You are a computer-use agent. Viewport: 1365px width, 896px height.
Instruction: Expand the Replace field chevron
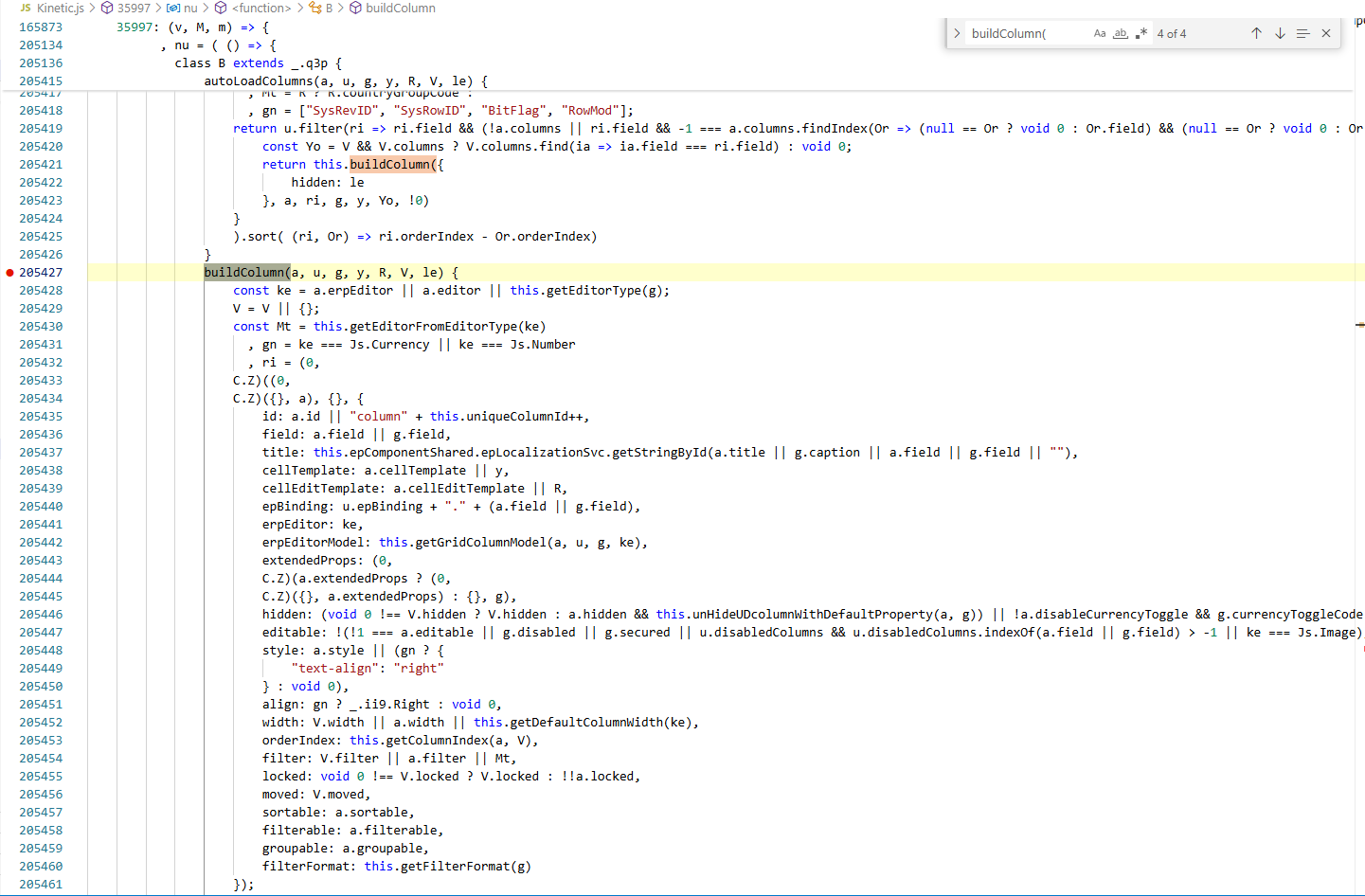coord(957,33)
